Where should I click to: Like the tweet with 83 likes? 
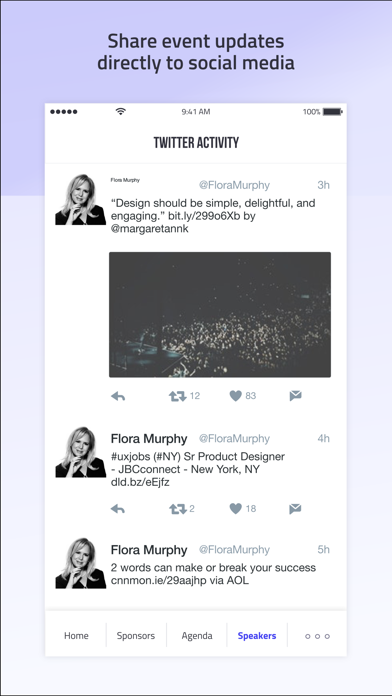(x=235, y=396)
